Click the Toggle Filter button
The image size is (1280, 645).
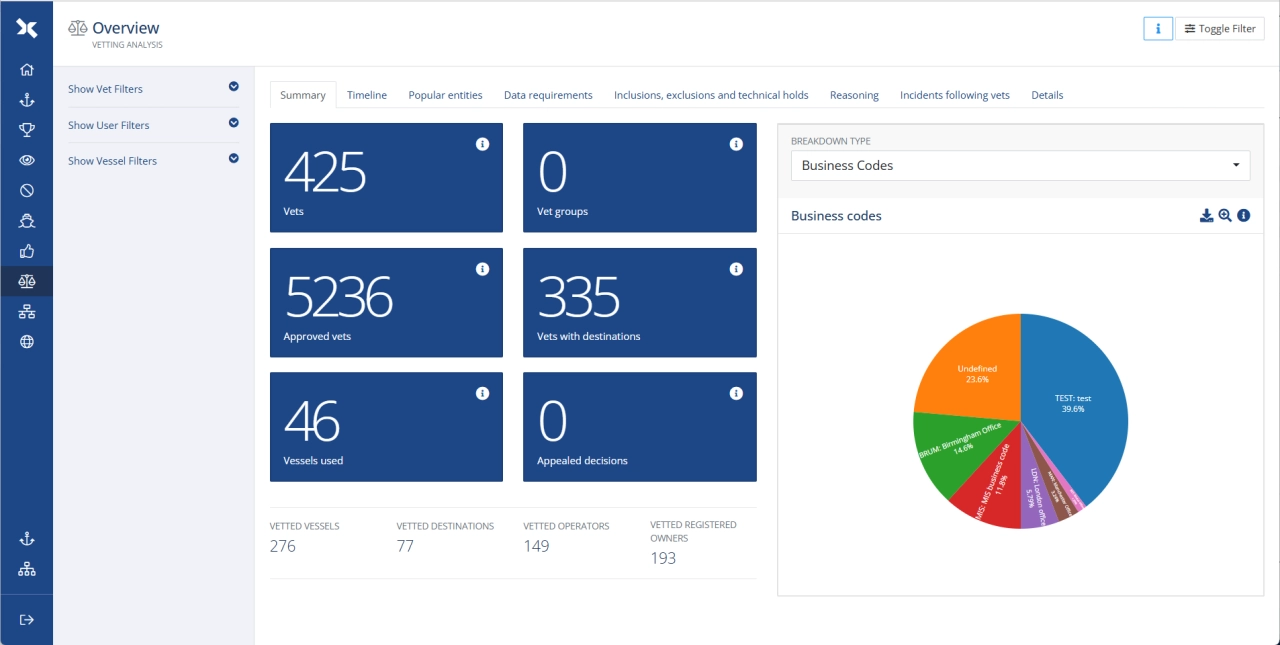(x=1220, y=29)
